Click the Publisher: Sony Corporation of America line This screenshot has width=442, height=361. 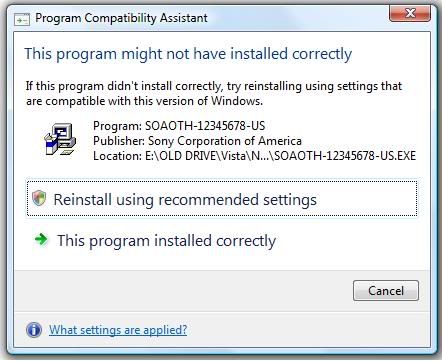pos(197,141)
